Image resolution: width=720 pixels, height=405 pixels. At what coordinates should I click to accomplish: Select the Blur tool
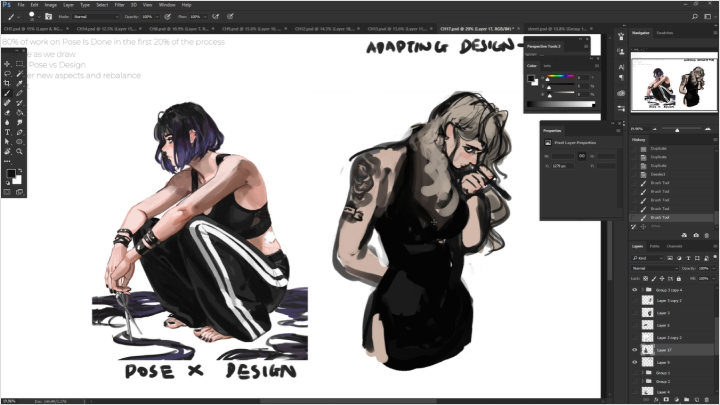(7, 122)
